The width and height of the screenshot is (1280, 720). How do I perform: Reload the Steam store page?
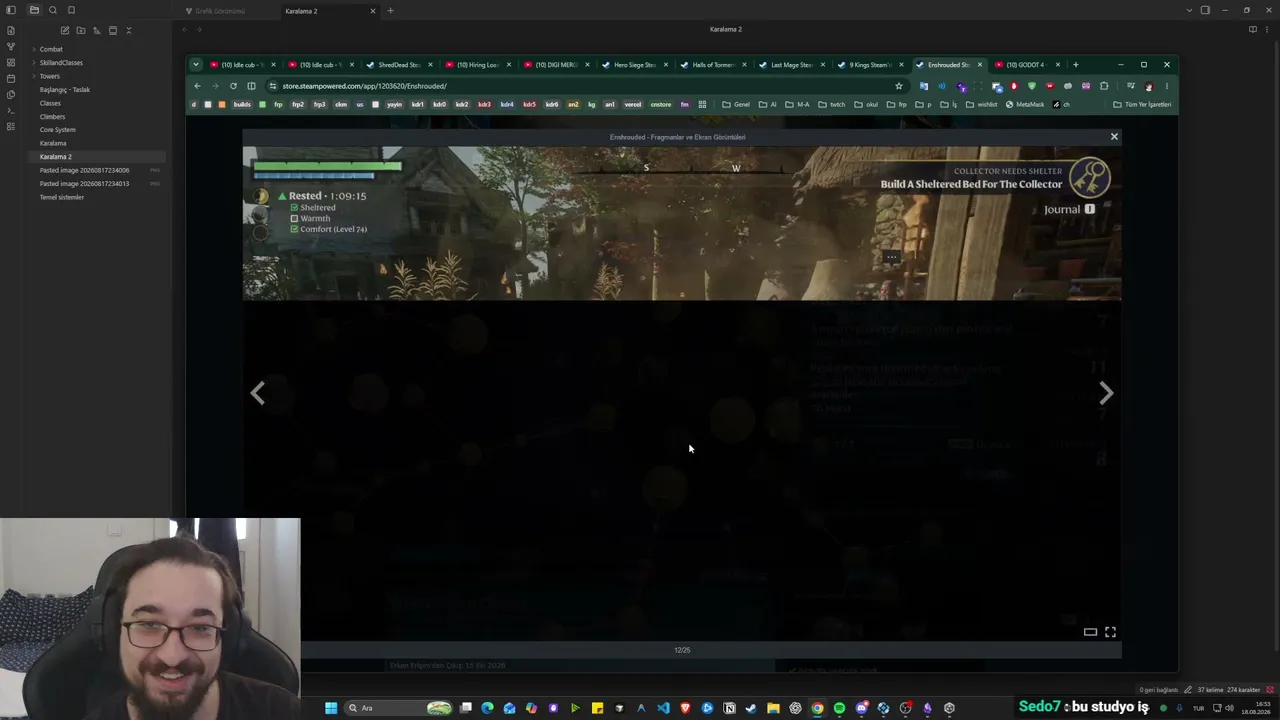(233, 86)
